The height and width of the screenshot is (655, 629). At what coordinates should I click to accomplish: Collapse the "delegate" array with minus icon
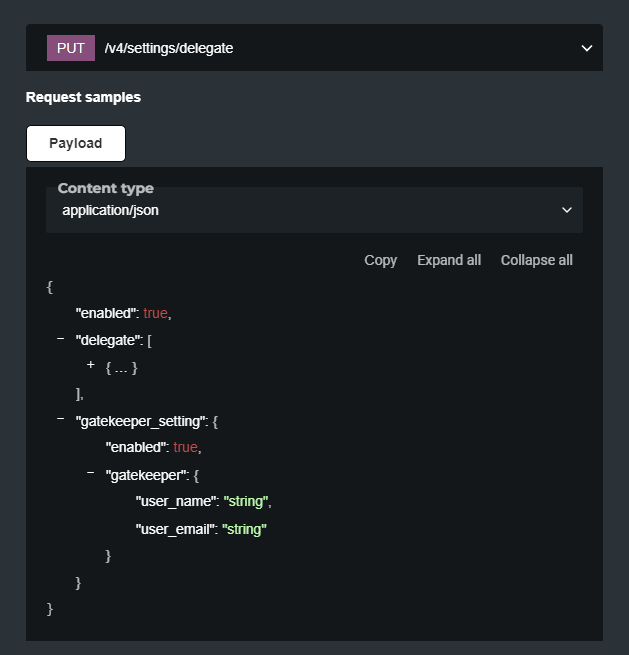click(61, 339)
